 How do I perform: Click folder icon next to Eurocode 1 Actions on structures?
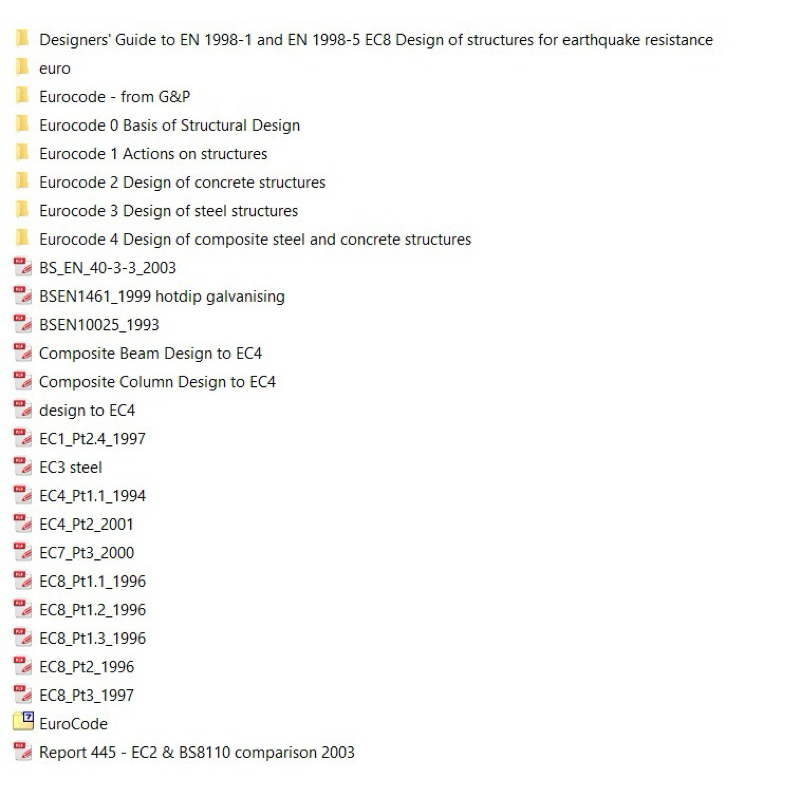[x=22, y=153]
